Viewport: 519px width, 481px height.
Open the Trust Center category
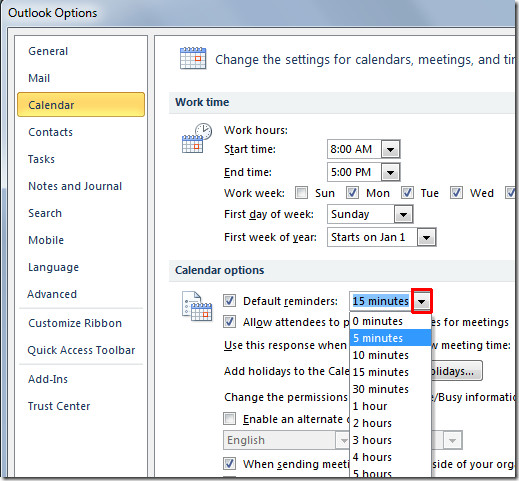coord(59,406)
